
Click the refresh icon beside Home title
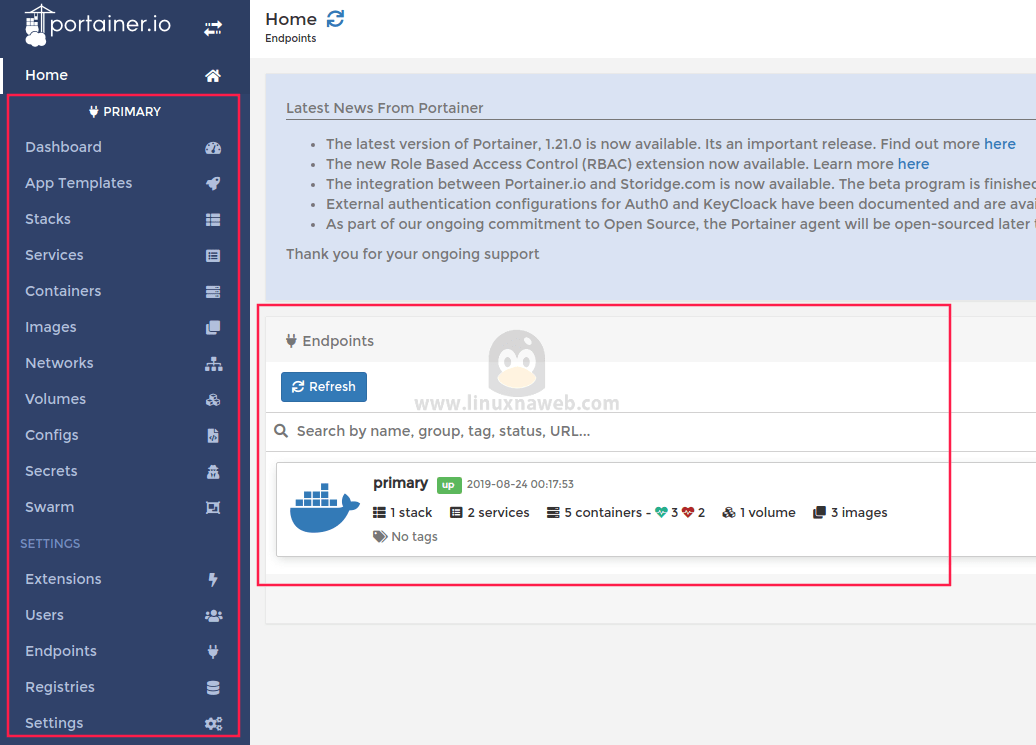point(336,18)
